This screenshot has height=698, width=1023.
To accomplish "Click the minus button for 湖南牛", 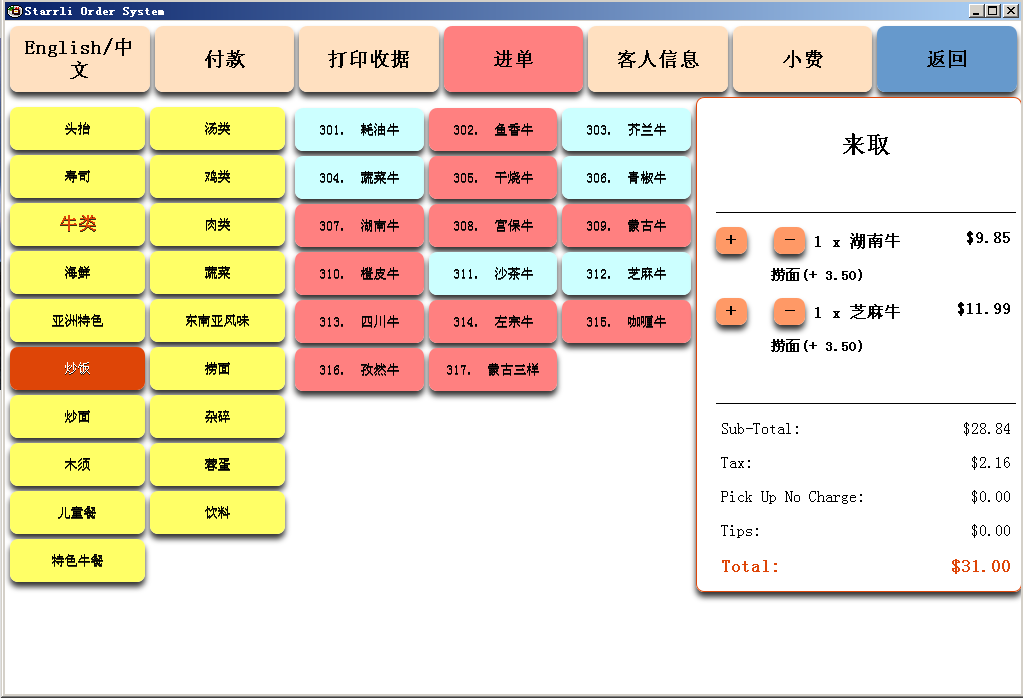I will [x=789, y=241].
